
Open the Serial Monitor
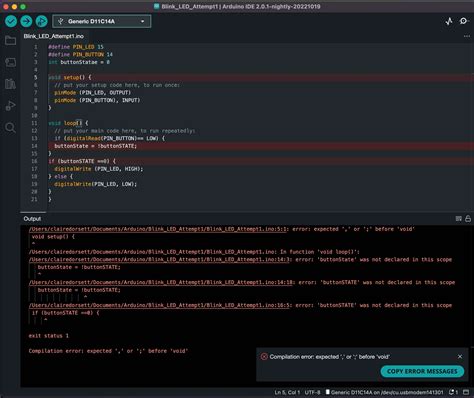click(464, 21)
